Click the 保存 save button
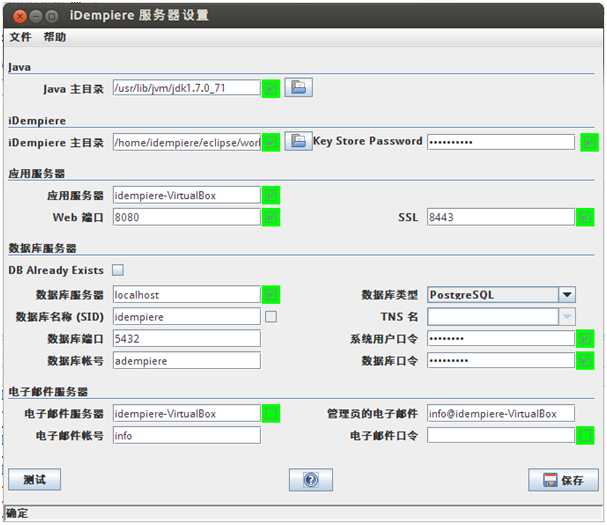Image resolution: width=607 pixels, height=525 pixels. (563, 480)
